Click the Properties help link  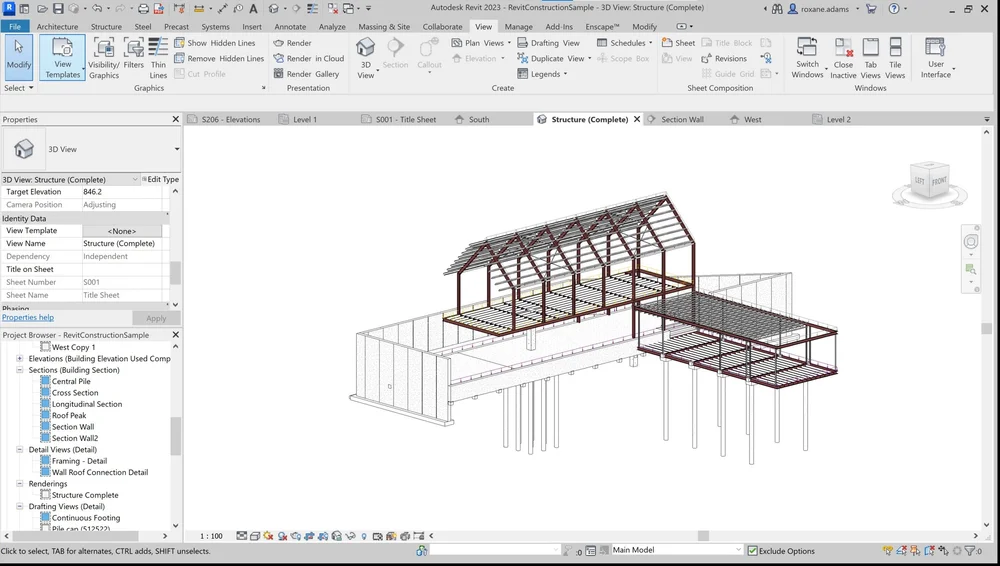click(28, 318)
